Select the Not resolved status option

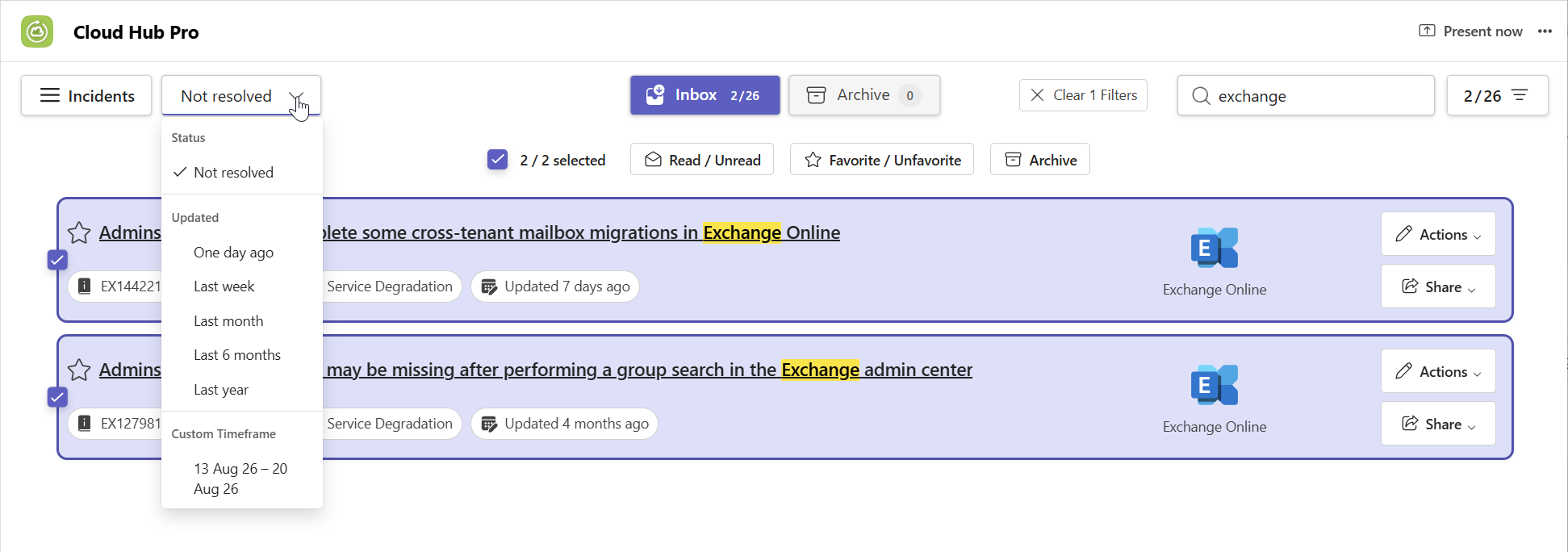(242, 172)
